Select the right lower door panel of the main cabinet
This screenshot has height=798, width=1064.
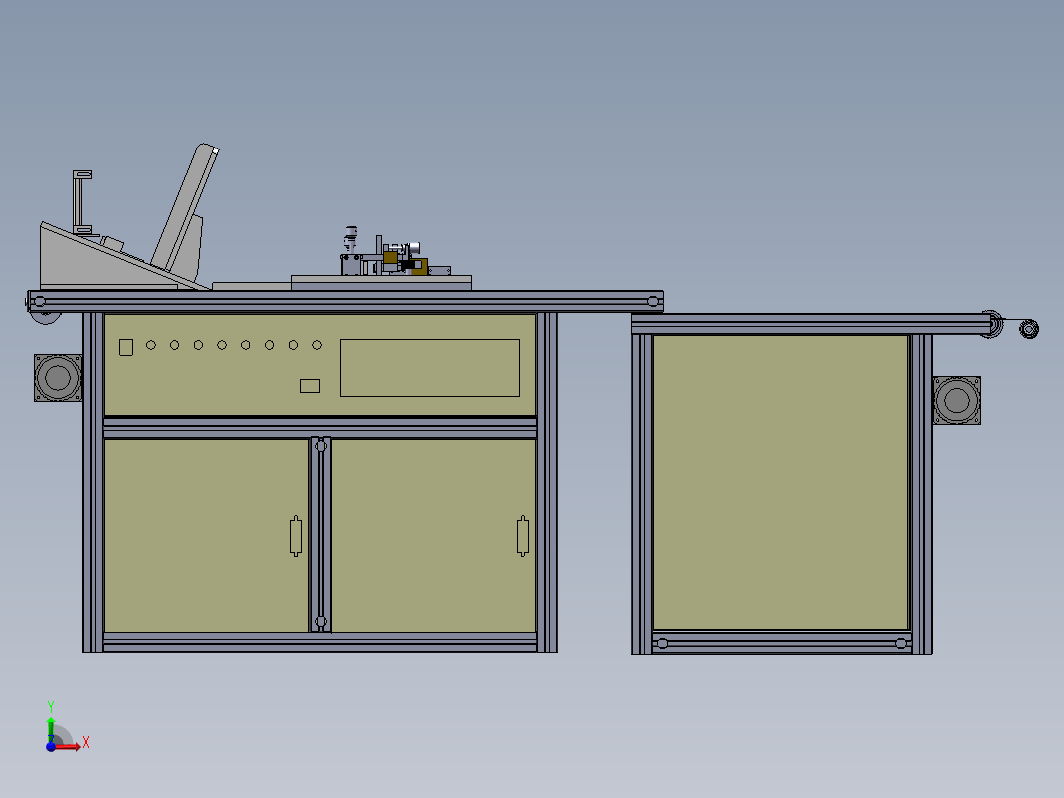click(x=434, y=536)
